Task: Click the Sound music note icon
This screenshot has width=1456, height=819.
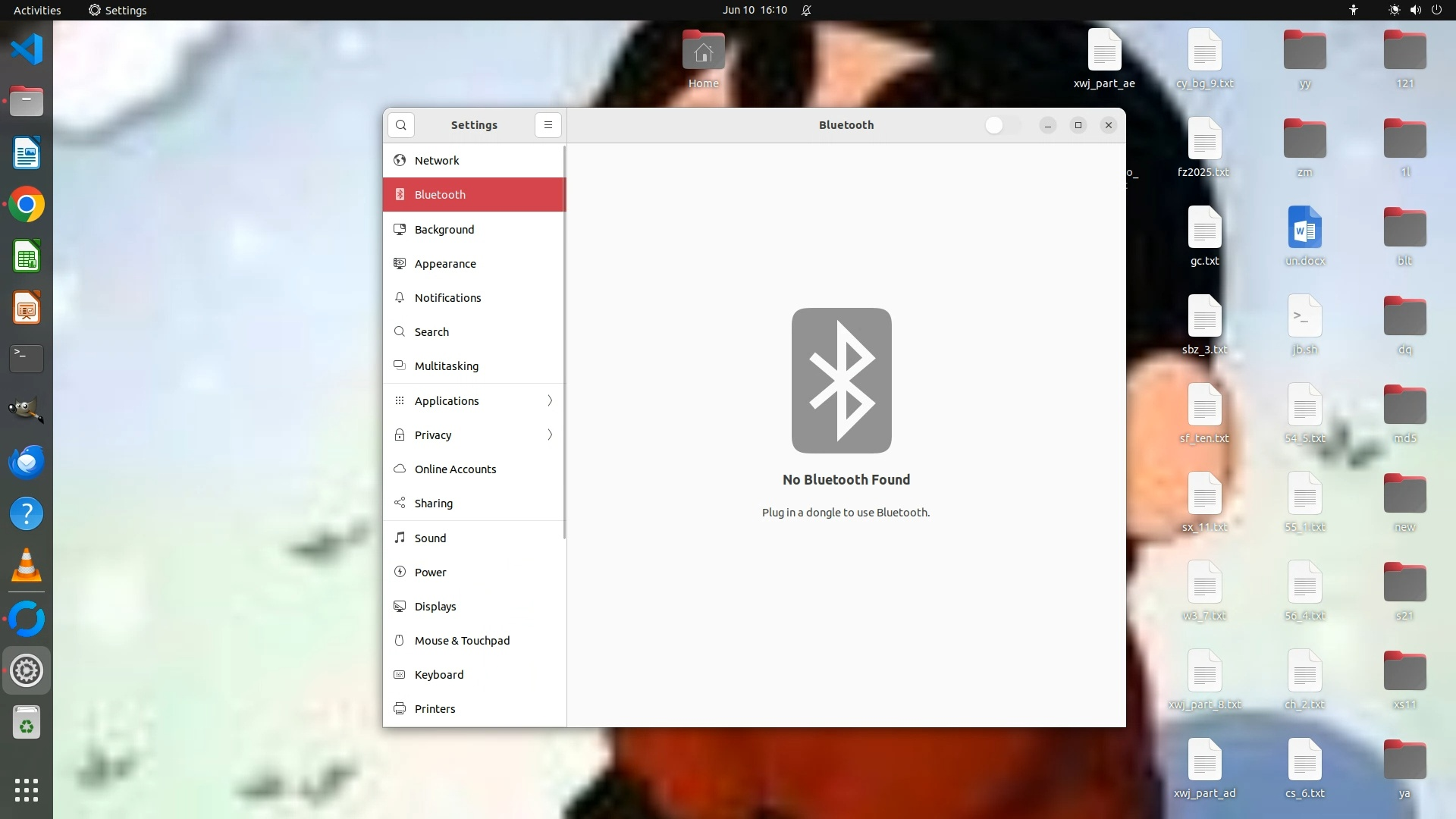Action: (400, 538)
